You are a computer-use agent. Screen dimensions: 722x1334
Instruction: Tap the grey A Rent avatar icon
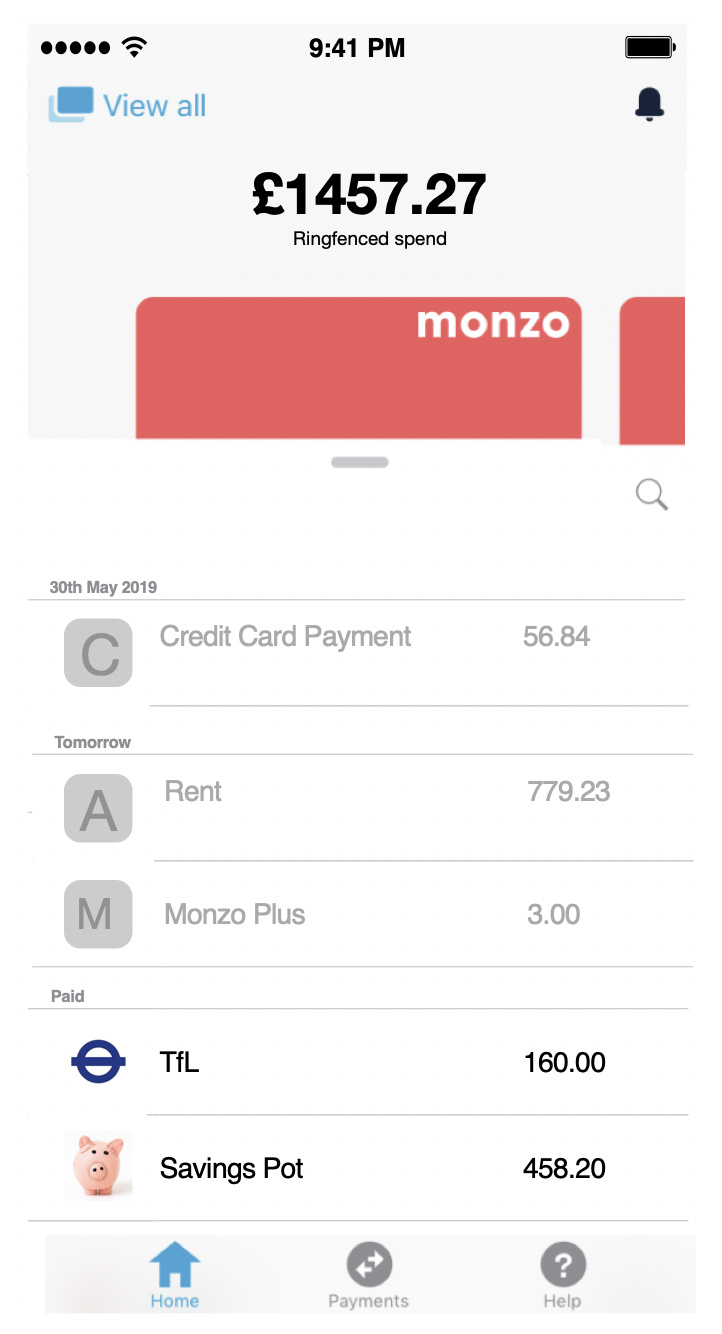(98, 808)
